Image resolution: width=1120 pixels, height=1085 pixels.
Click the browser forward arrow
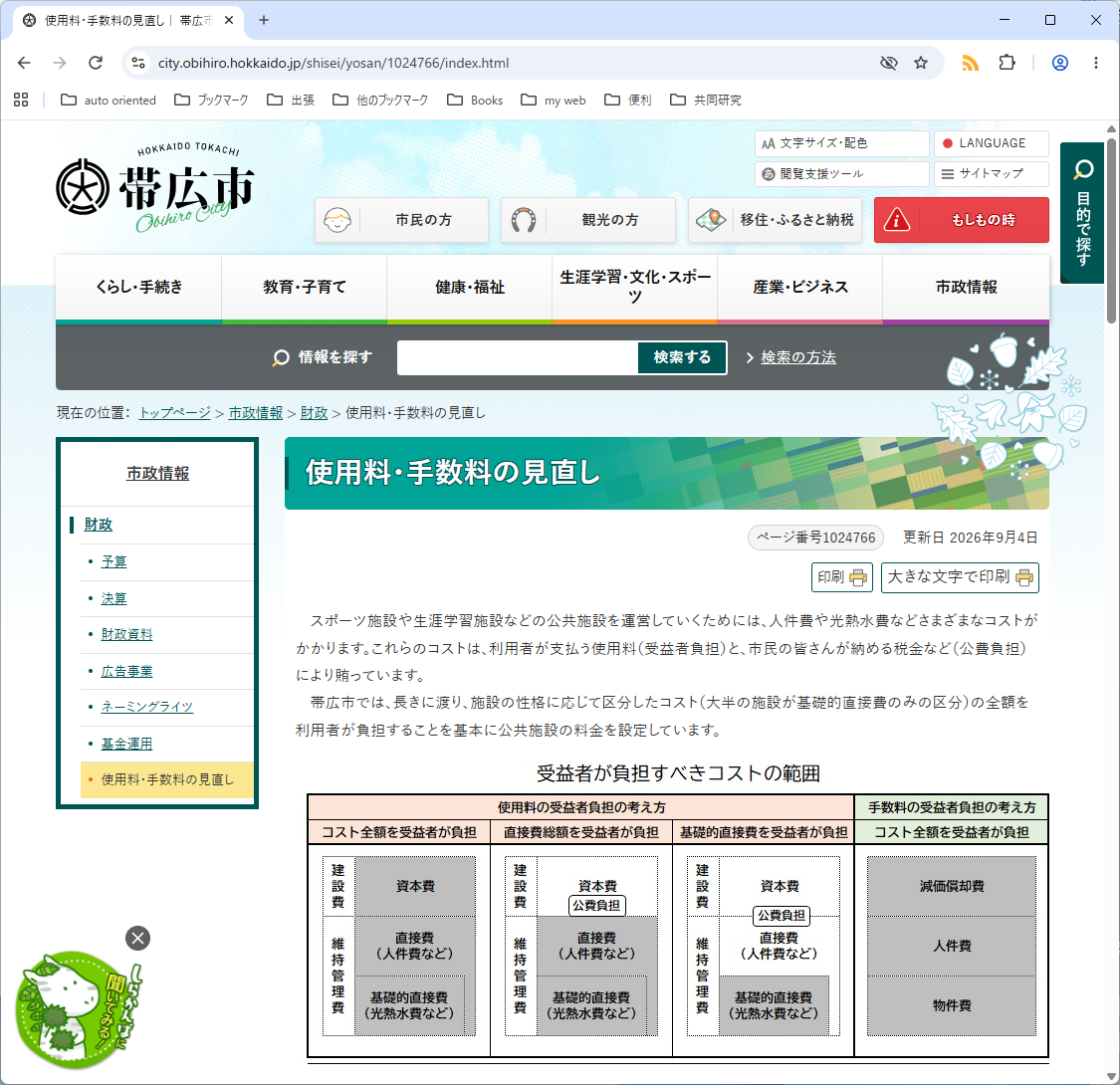(x=60, y=63)
